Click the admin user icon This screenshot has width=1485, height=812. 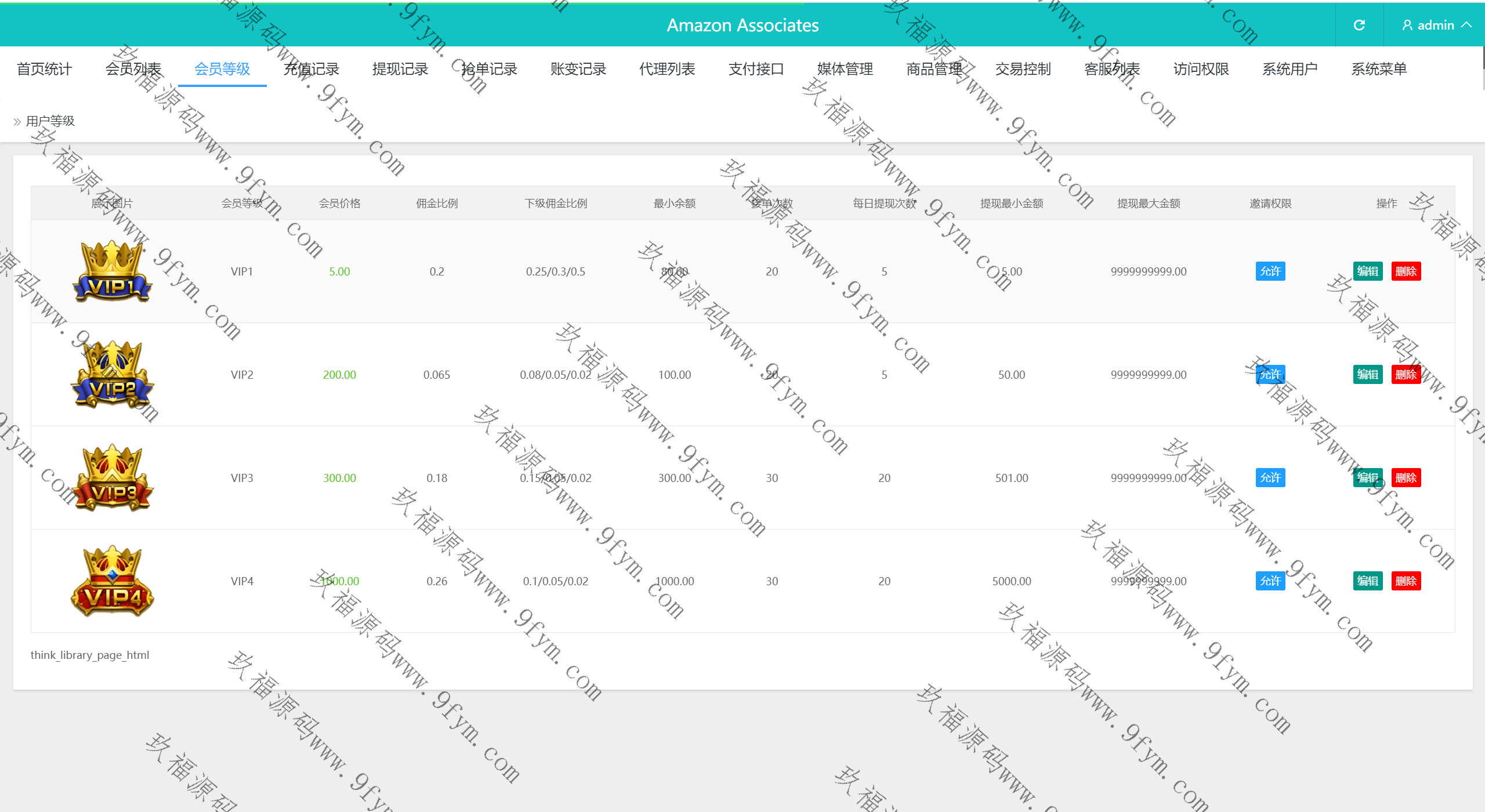pos(1407,25)
